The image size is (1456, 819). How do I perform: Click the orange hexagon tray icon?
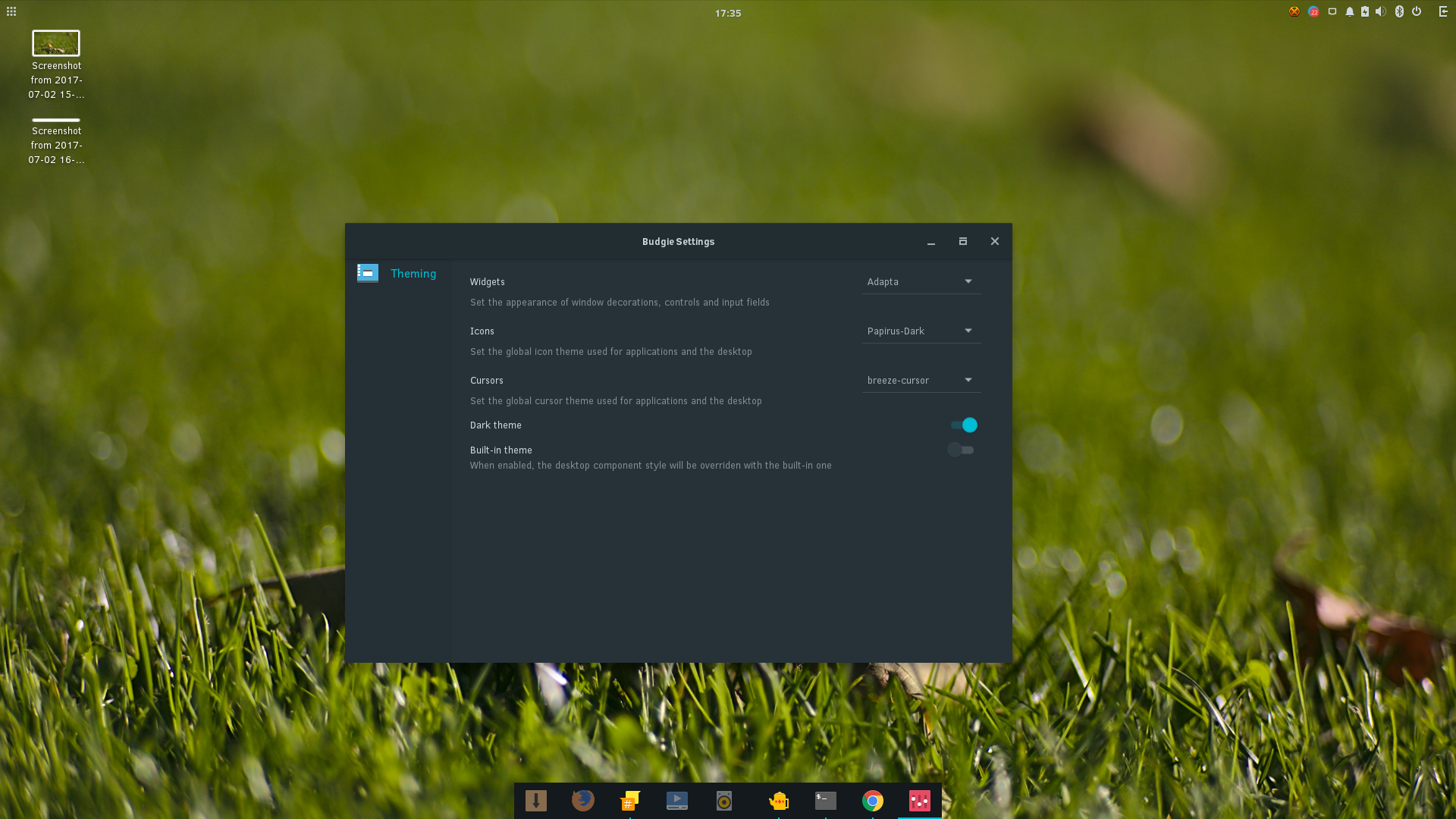[1294, 11]
